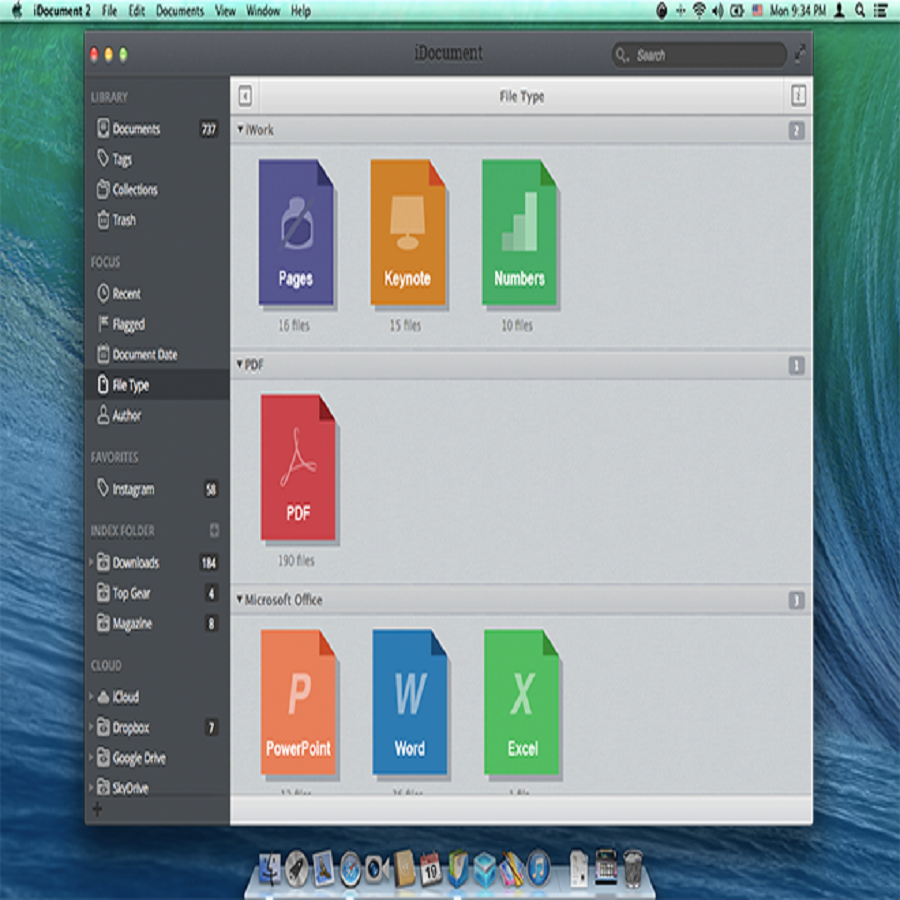Open the Pages file type icon
Image resolution: width=900 pixels, height=900 pixels.
pos(296,232)
